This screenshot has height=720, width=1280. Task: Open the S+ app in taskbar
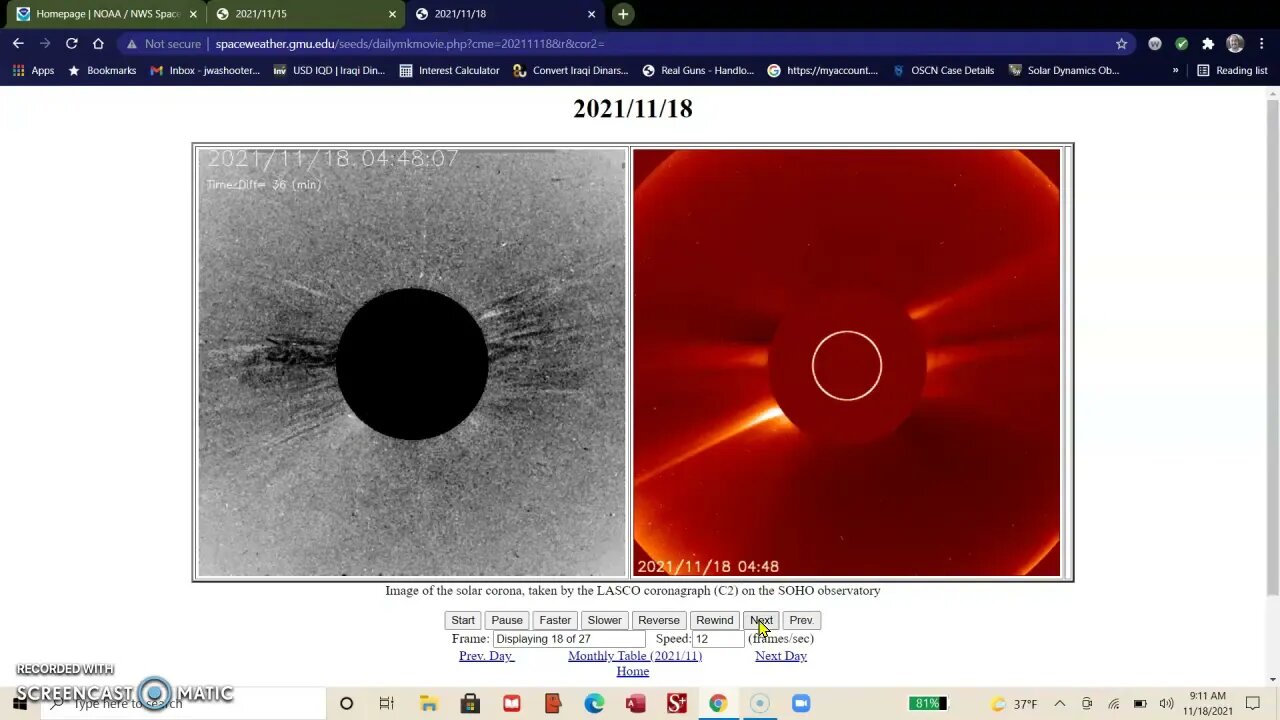tap(677, 704)
